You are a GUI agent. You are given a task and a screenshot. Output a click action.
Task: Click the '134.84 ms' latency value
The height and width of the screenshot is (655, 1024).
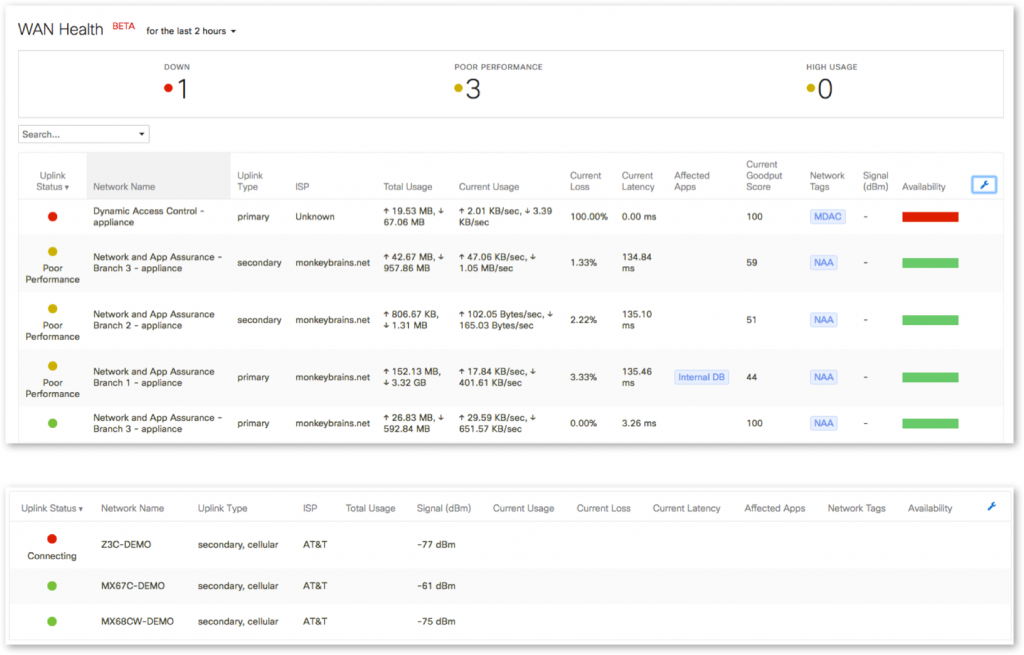pos(637,263)
